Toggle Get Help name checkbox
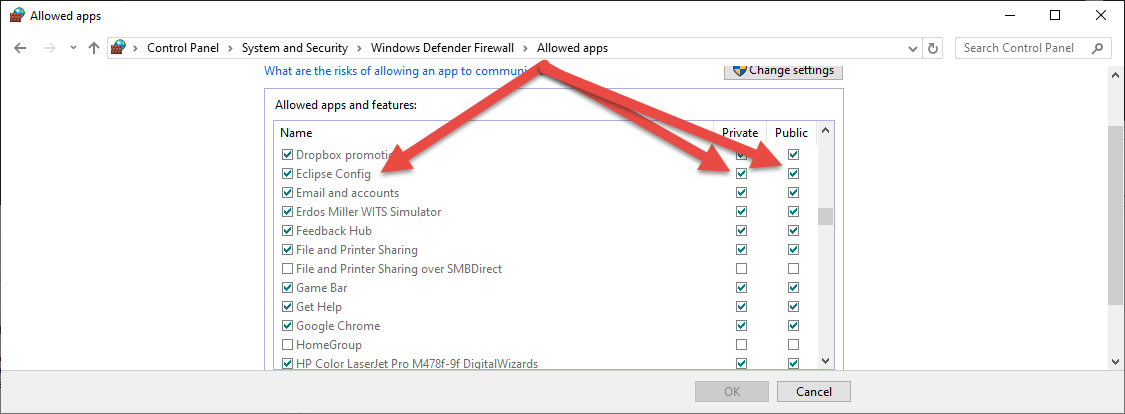The width and height of the screenshot is (1125, 414). coord(288,307)
